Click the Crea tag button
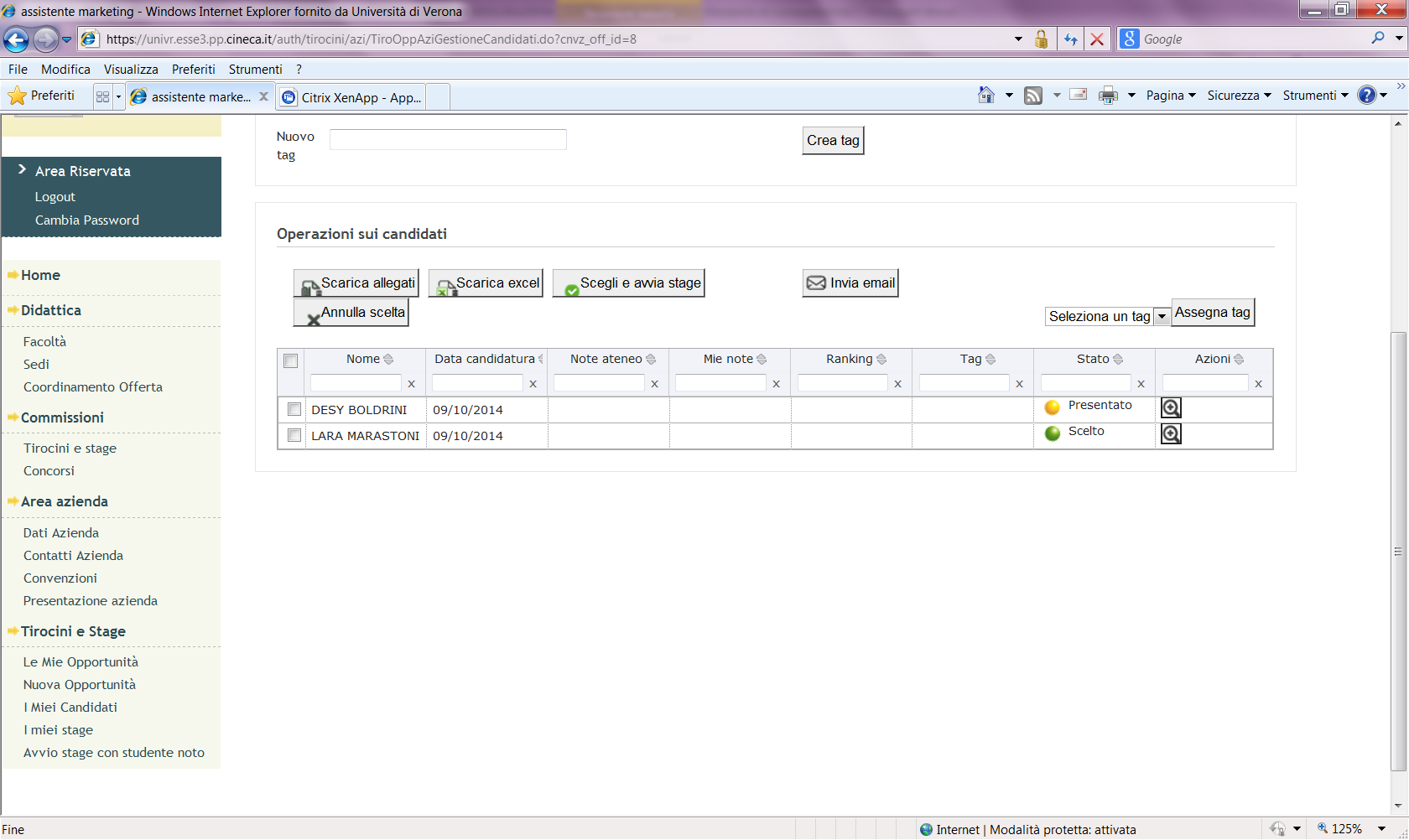This screenshot has height=840, width=1409. click(x=833, y=141)
